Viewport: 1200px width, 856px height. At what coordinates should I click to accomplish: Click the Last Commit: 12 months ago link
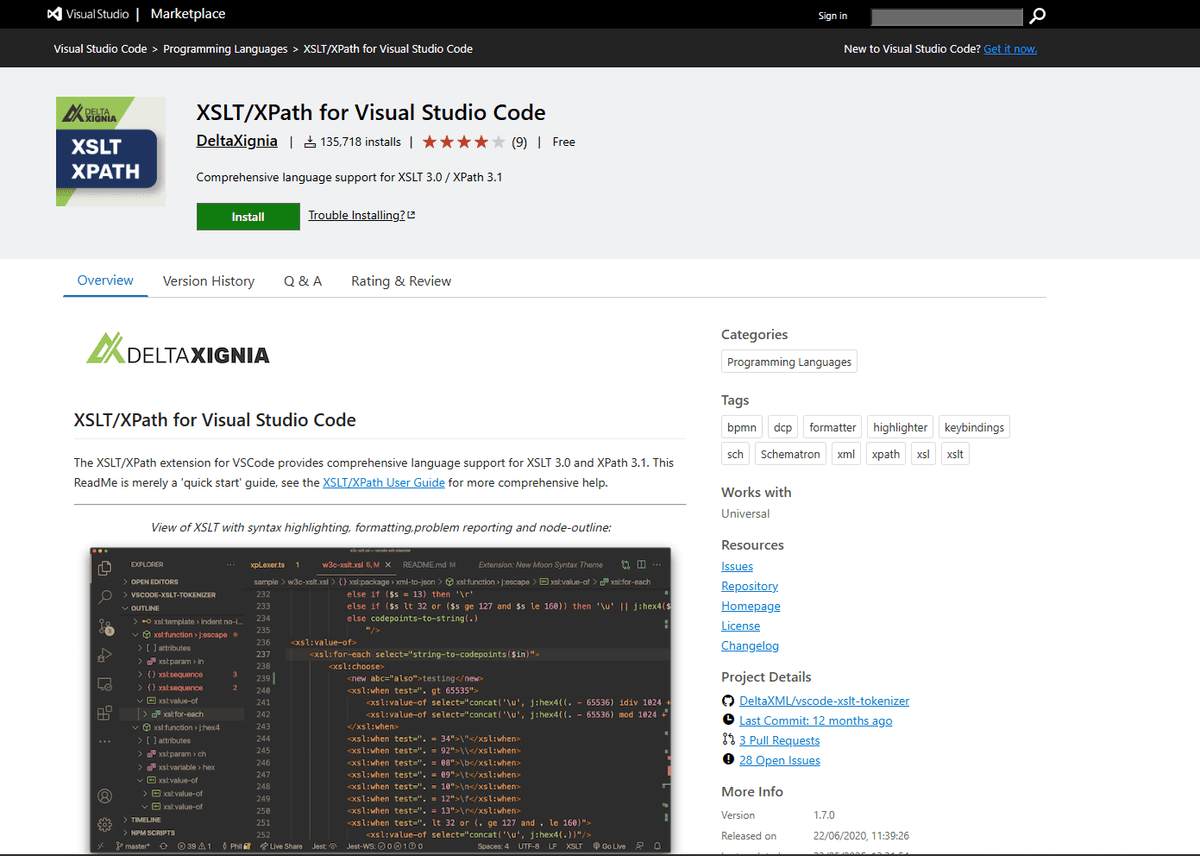click(x=816, y=720)
